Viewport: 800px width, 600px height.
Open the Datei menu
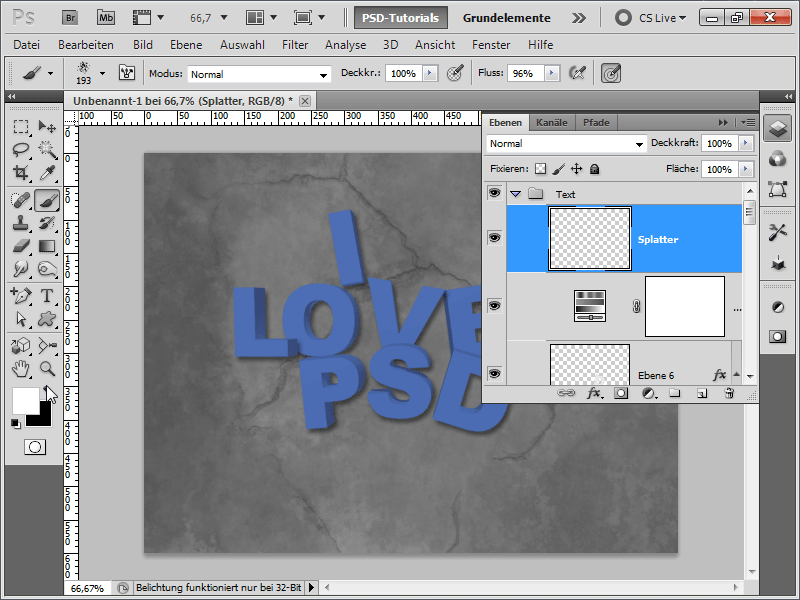point(27,45)
